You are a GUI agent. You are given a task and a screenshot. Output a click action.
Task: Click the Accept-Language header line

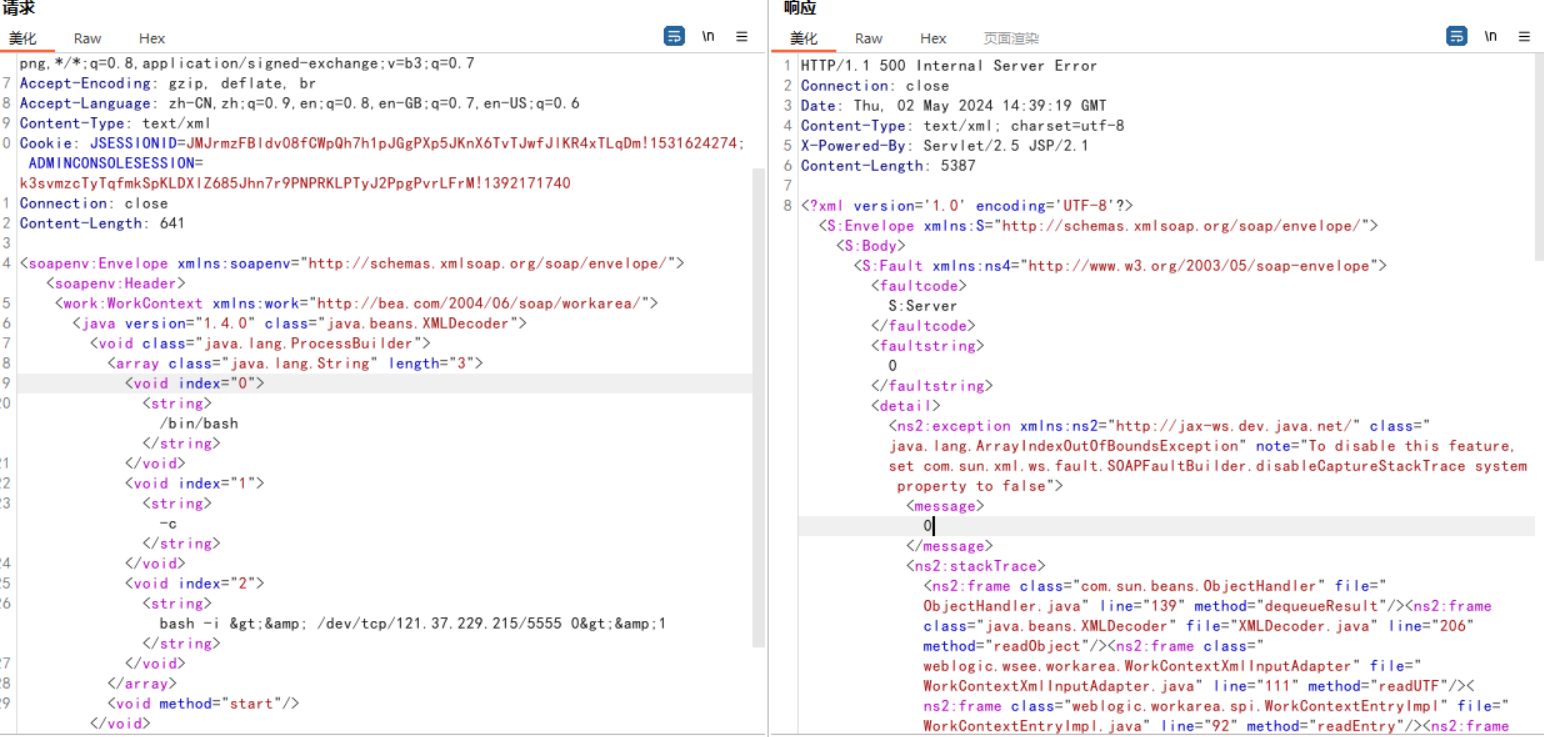pyautogui.click(x=300, y=103)
